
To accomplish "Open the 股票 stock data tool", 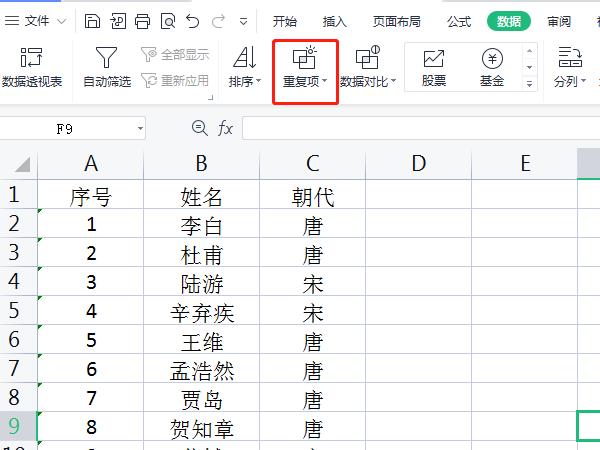I will 434,68.
